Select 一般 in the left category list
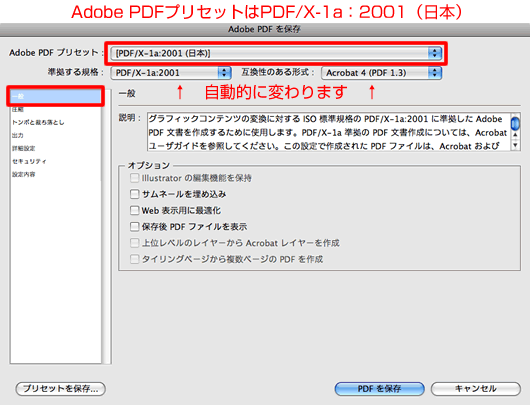 (x=55, y=96)
